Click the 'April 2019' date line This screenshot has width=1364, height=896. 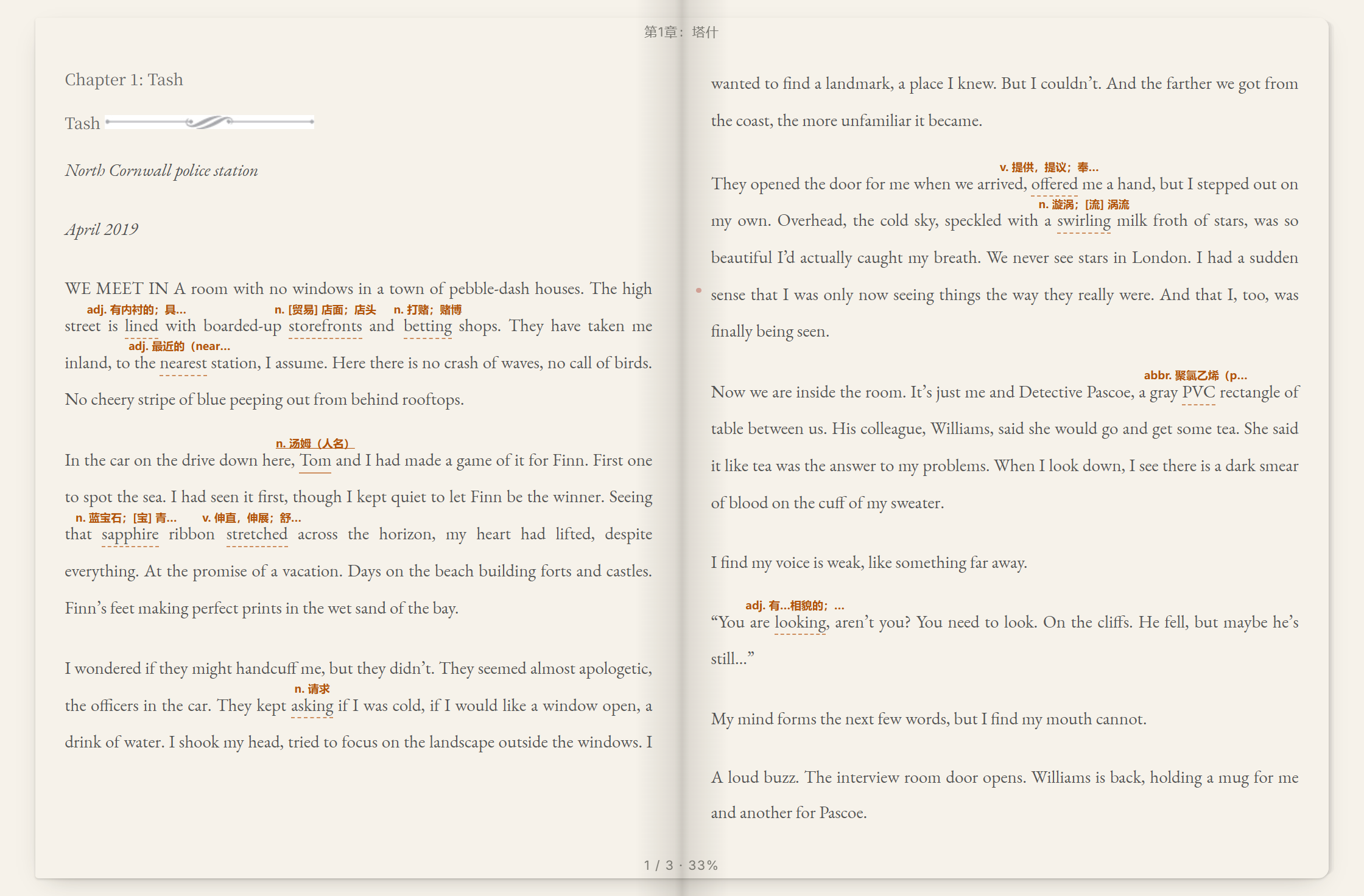(102, 229)
